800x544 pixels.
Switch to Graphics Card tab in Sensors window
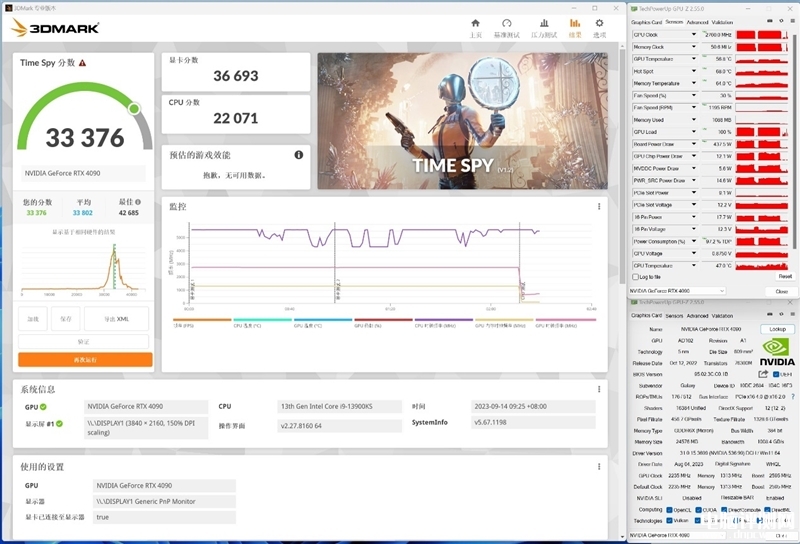(x=646, y=22)
